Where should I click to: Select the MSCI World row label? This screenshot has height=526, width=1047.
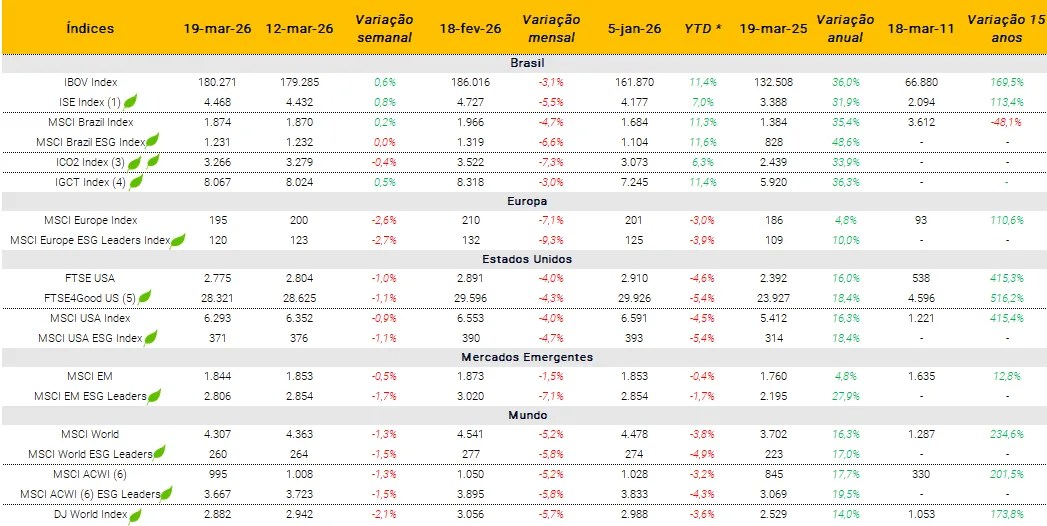click(90, 434)
